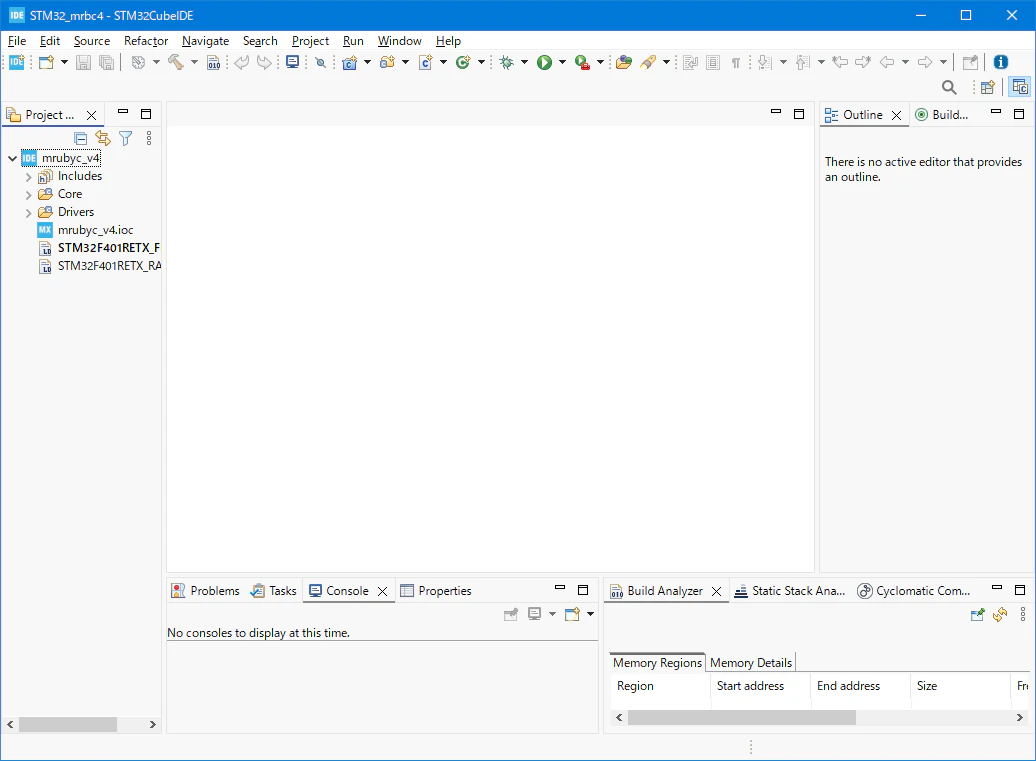
Task: Open the Project Explorer filter icon
Action: (126, 138)
